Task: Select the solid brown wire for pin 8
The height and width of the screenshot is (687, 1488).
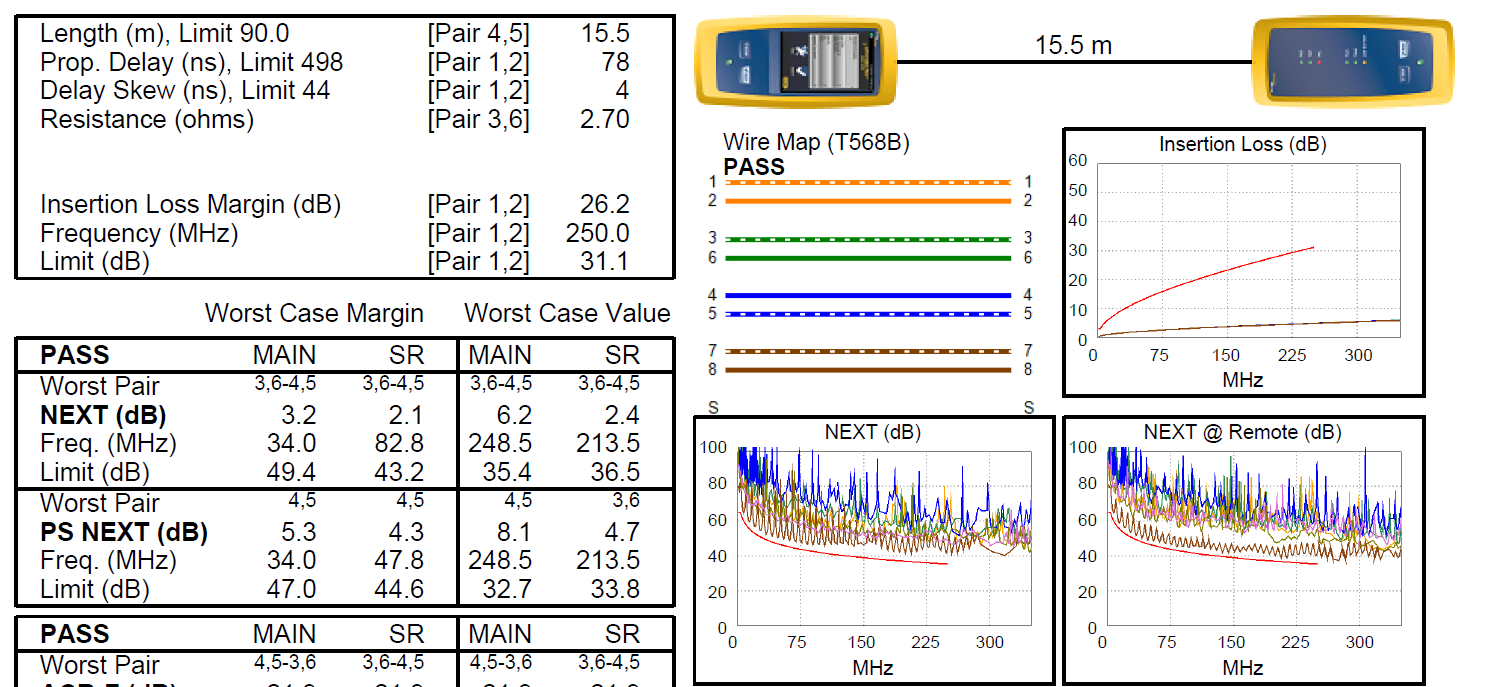Action: tap(867, 370)
